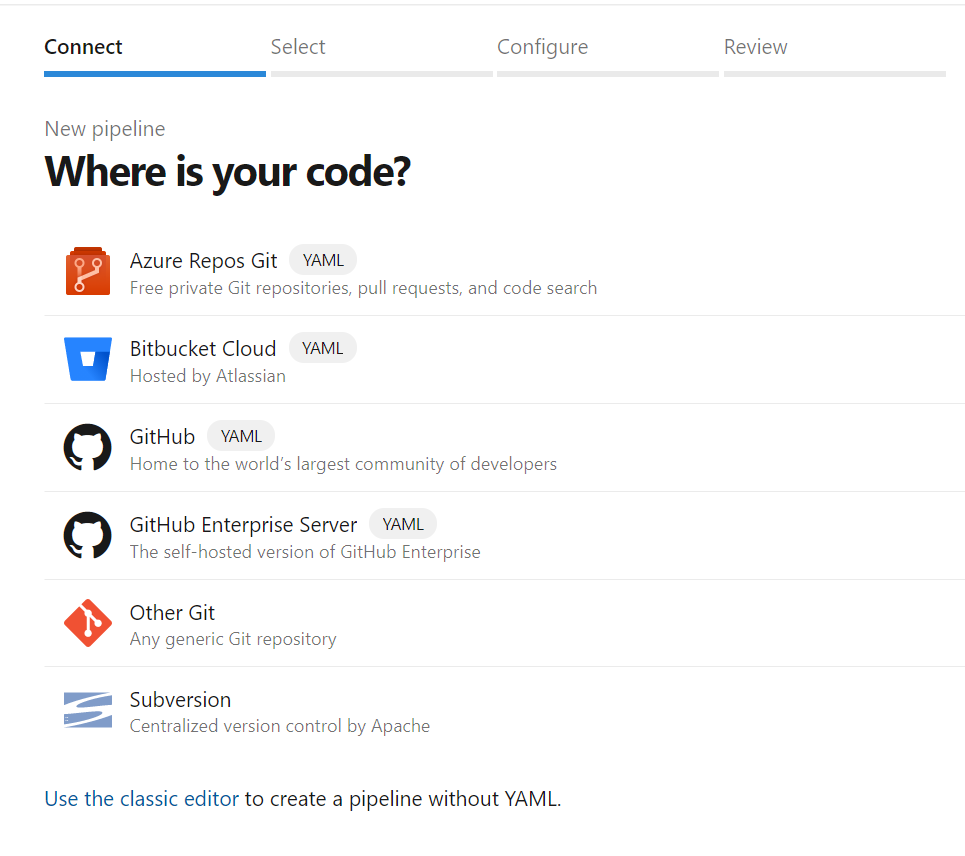Click the Azure Repos Git icon
The height and width of the screenshot is (856, 965).
(x=88, y=271)
